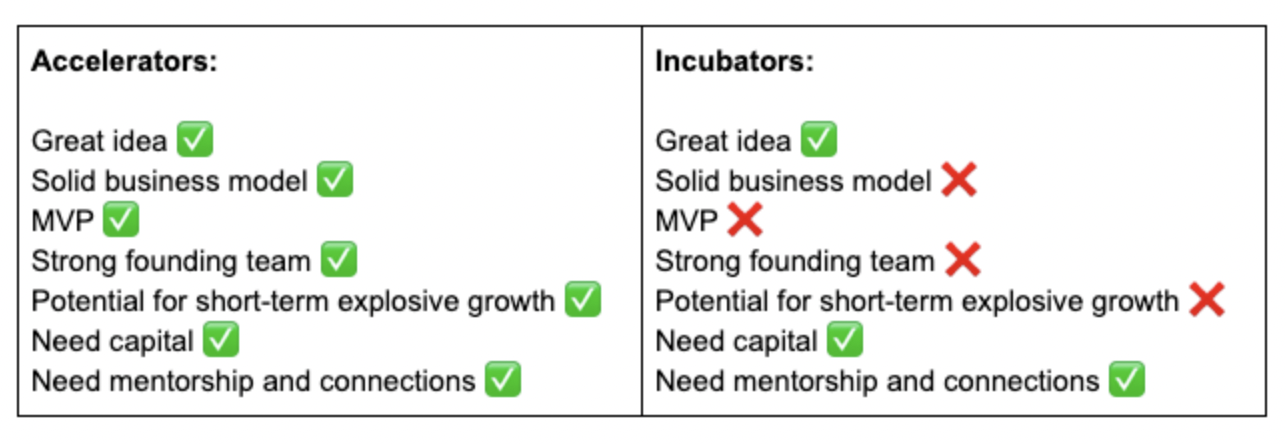The image size is (1286, 444).
Task: Click the Incubators heading
Action: (735, 62)
